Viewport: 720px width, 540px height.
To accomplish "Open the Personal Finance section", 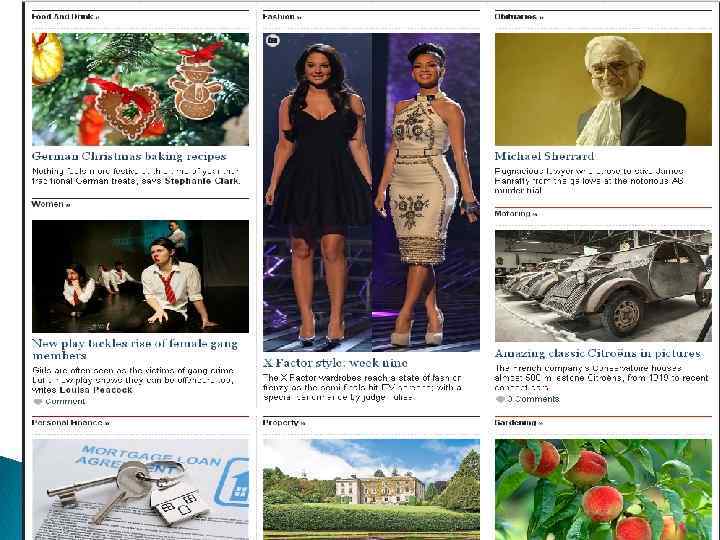I will [x=70, y=422].
